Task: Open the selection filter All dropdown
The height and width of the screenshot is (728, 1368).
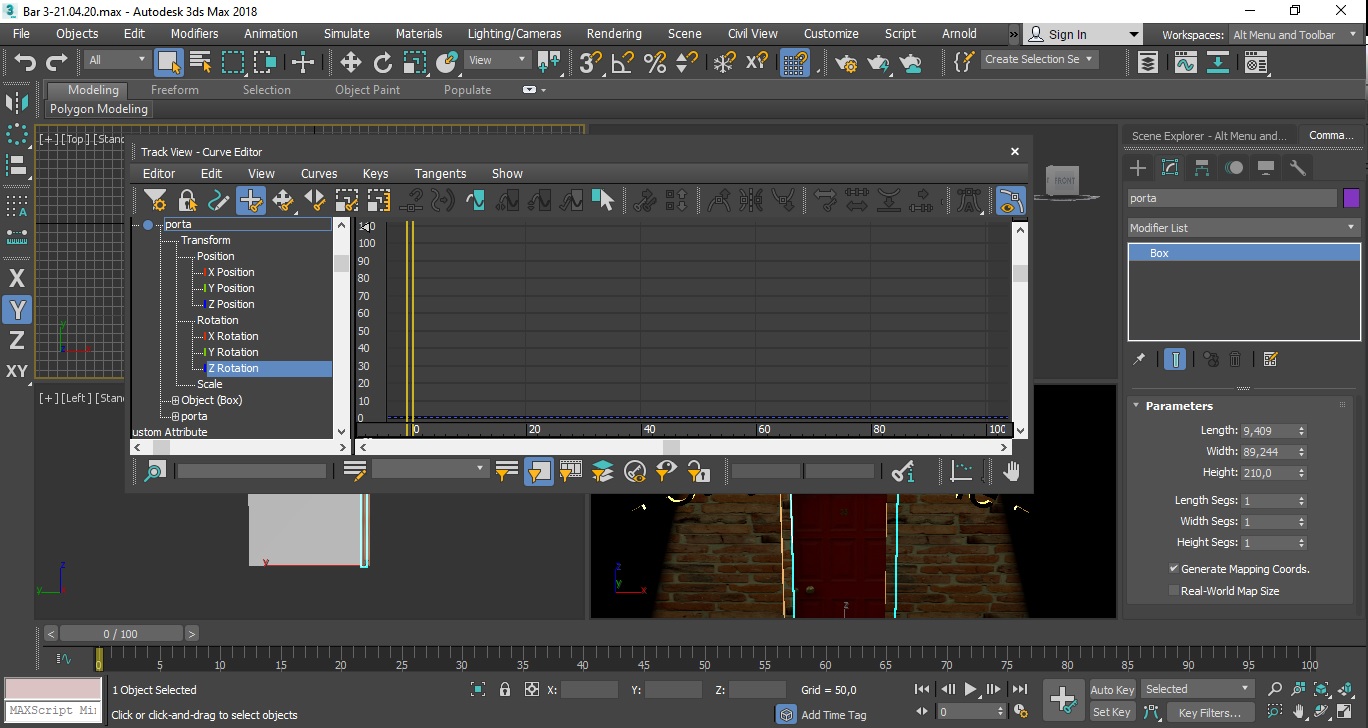Action: coord(116,60)
